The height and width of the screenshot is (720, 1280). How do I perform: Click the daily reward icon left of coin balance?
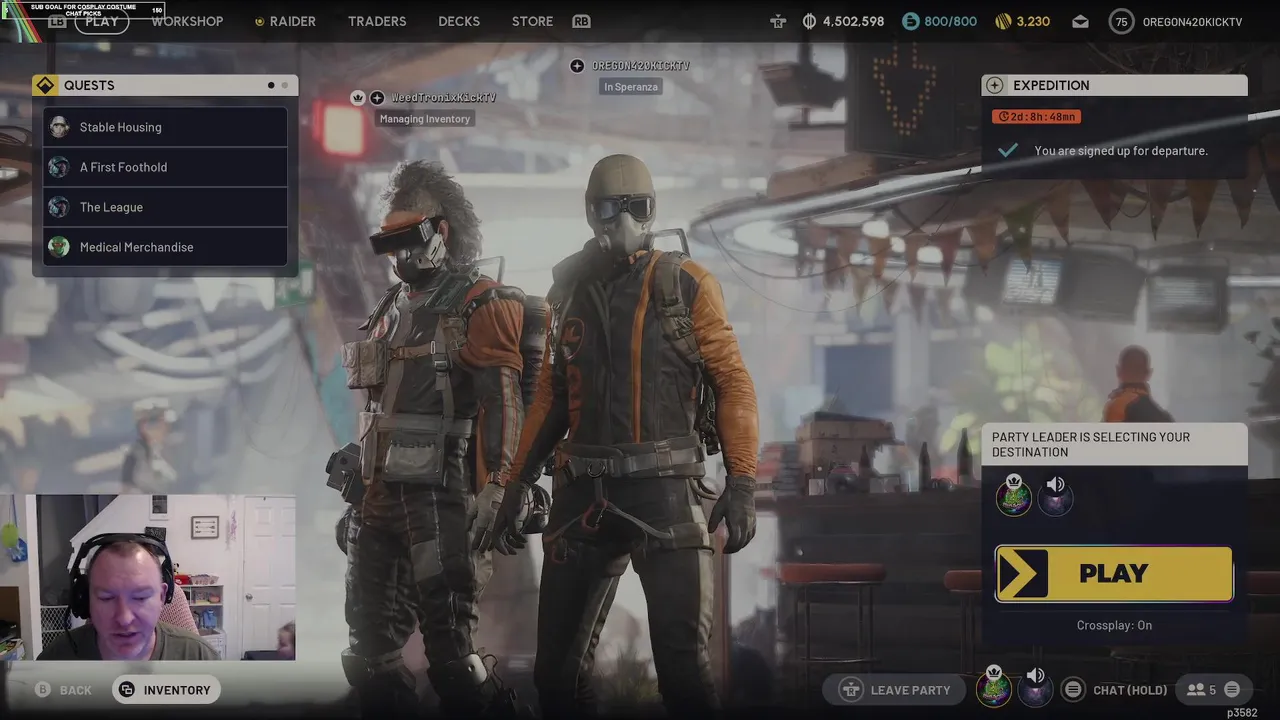778,21
